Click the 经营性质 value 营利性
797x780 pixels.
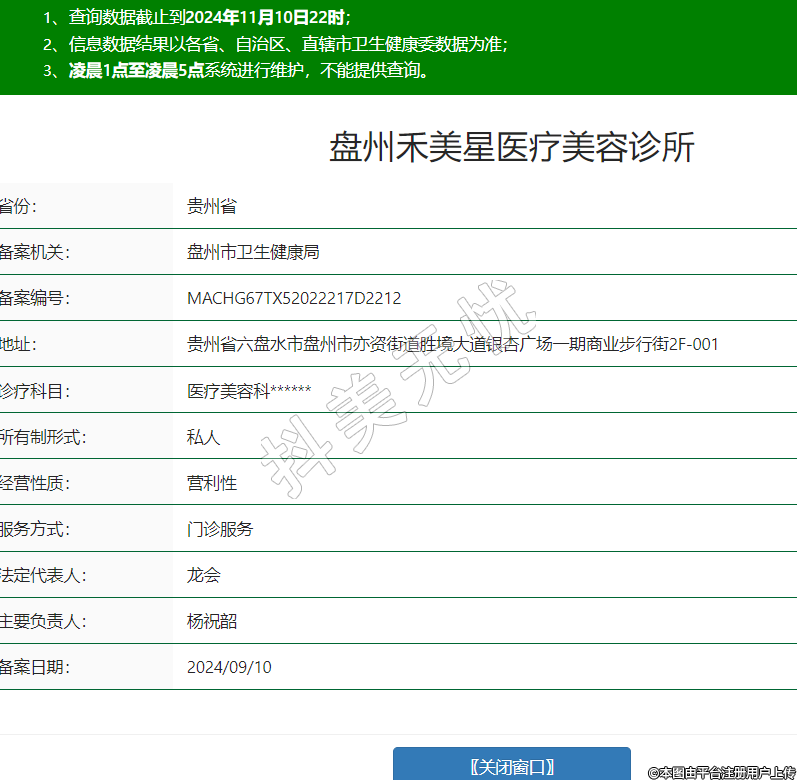click(x=212, y=483)
